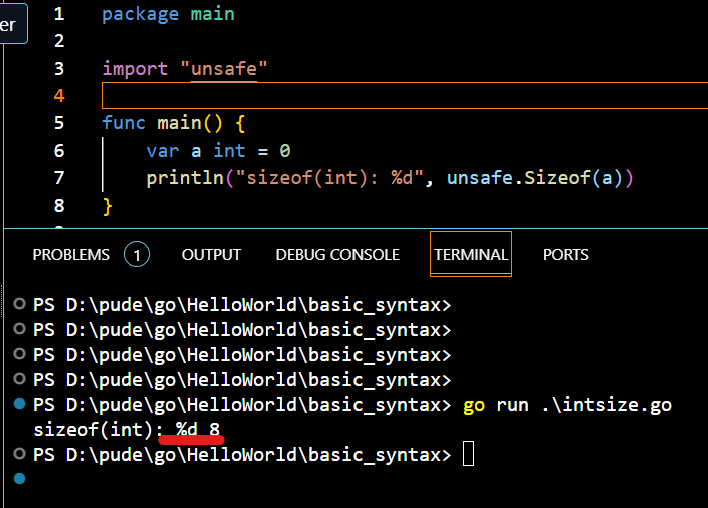Switch to the PORTS tab
Viewport: 708px width, 508px height.
(x=565, y=255)
